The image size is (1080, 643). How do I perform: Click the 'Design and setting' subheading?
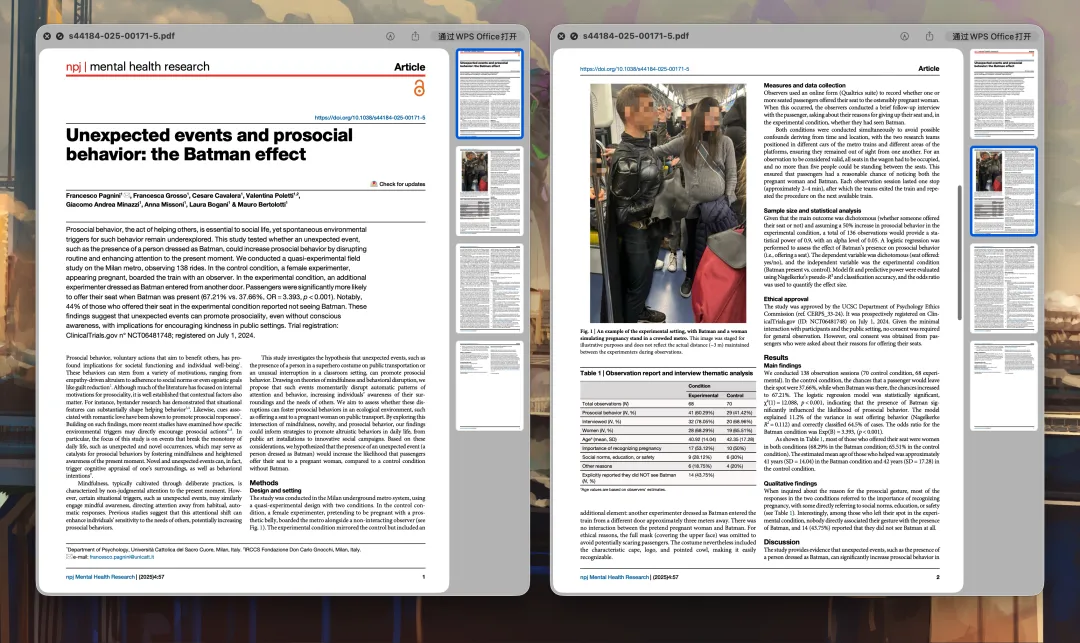click(x=275, y=490)
